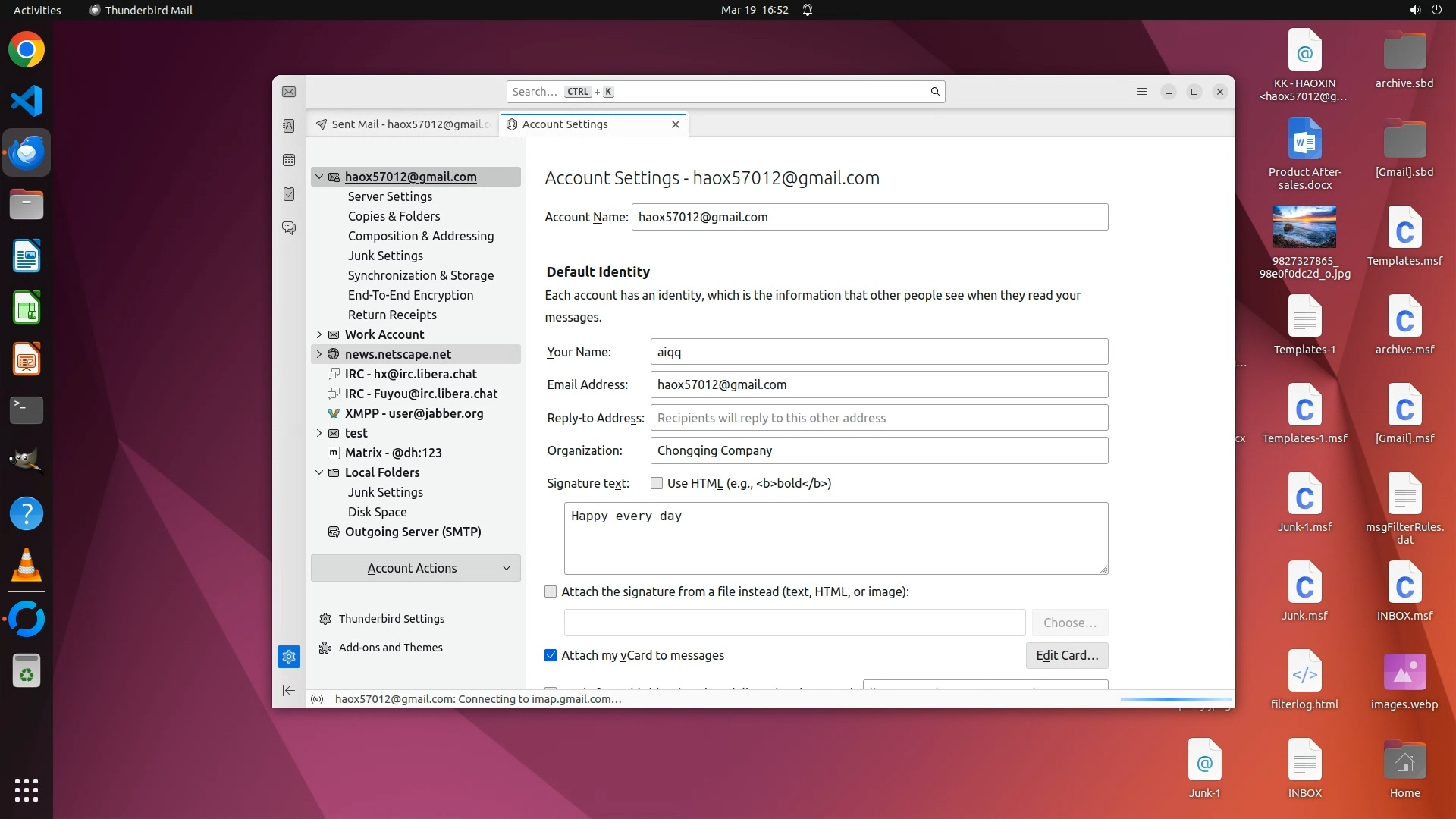This screenshot has height=819, width=1456.
Task: Open the Account Actions dropdown
Action: click(416, 568)
